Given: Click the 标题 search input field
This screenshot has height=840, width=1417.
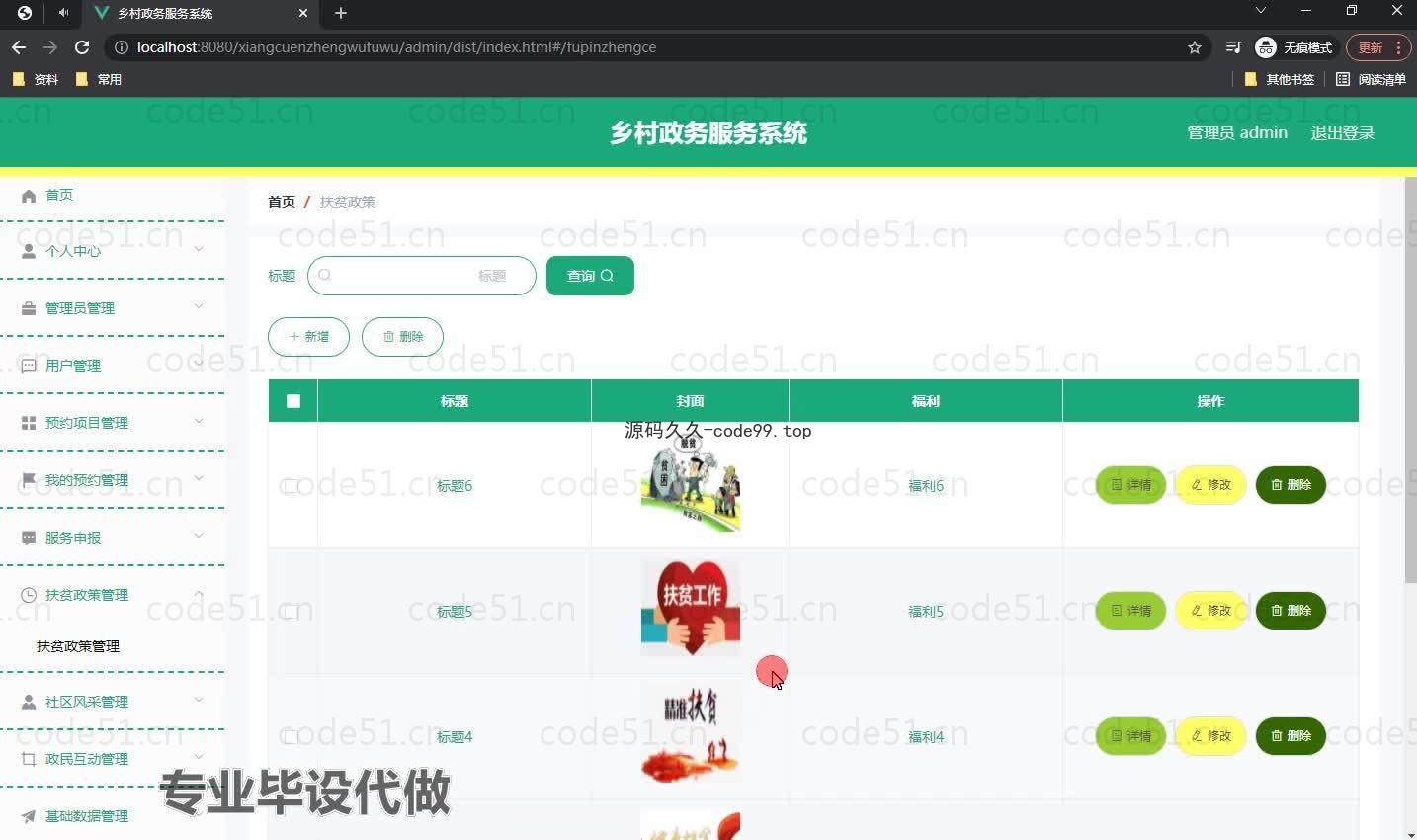Looking at the screenshot, I should coord(422,276).
